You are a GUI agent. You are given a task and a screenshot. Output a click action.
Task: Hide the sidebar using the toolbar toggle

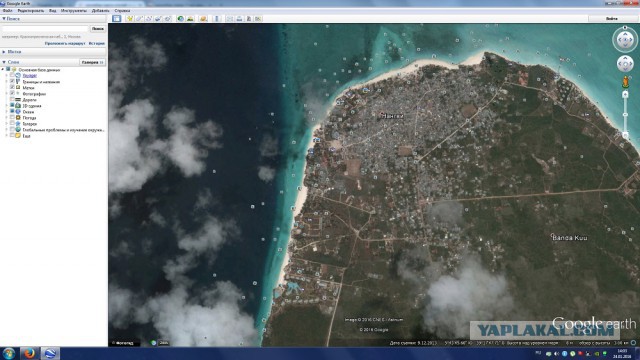click(117, 18)
